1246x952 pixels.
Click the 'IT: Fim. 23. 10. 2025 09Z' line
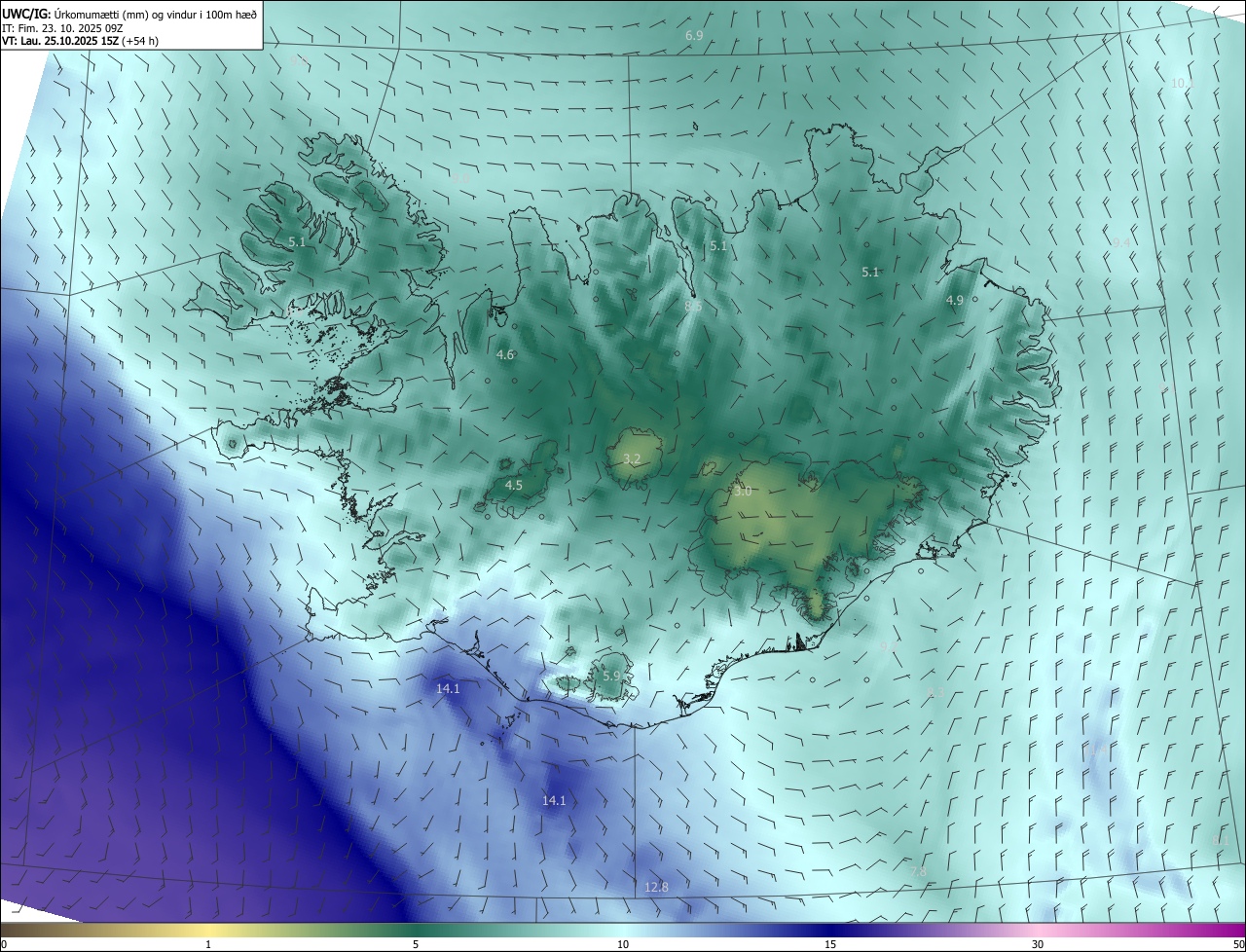[x=61, y=28]
